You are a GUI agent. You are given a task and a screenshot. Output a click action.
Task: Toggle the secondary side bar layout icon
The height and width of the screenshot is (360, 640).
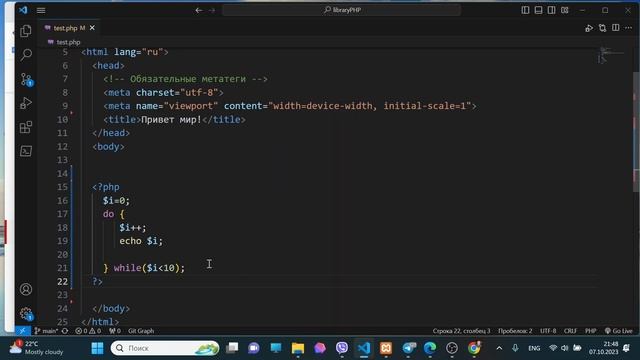[x=551, y=10]
